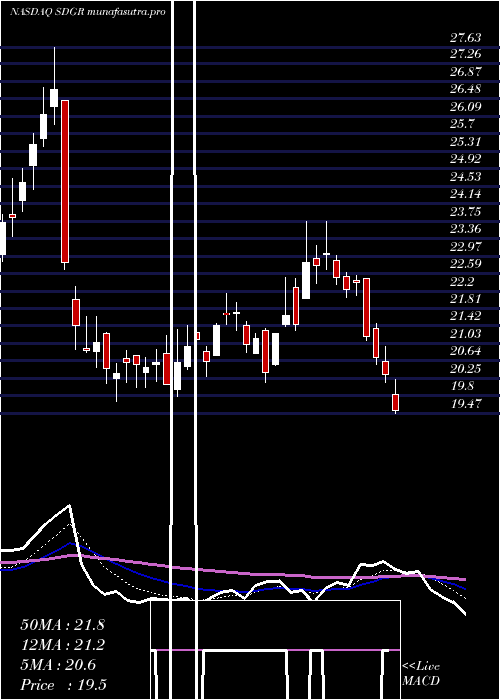Click the 26.09 price label
Screen dimensions: 500x700
pyautogui.click(x=466, y=107)
